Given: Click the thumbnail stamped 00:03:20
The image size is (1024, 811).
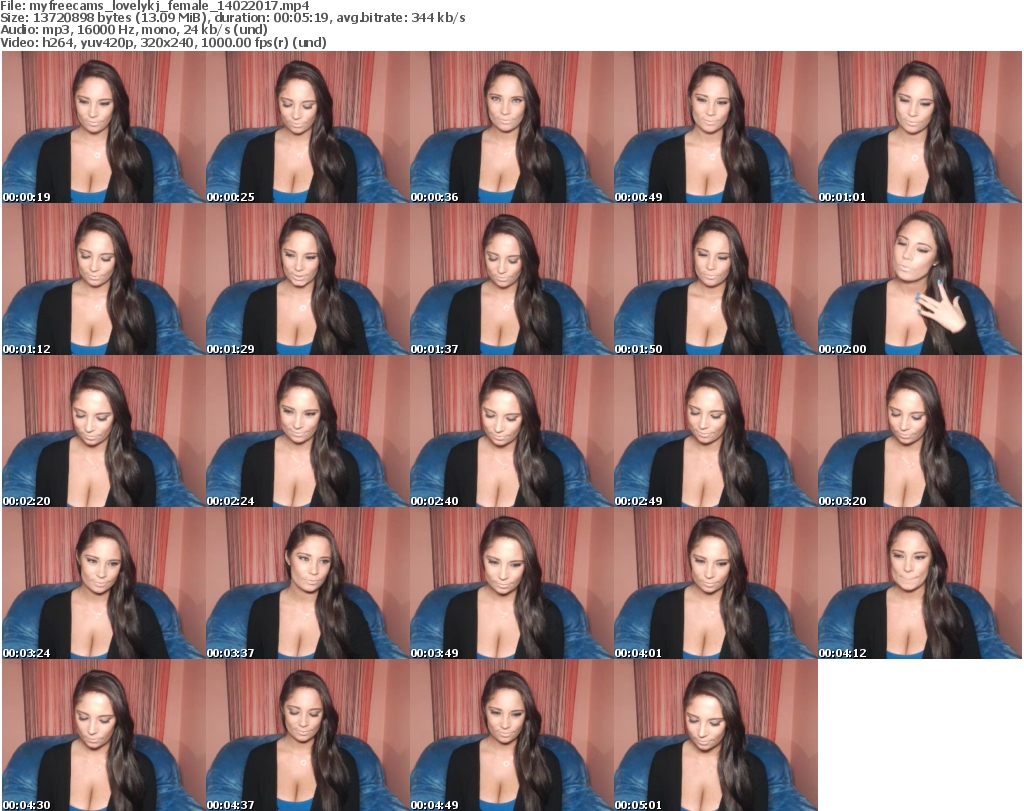Looking at the screenshot, I should point(920,431).
